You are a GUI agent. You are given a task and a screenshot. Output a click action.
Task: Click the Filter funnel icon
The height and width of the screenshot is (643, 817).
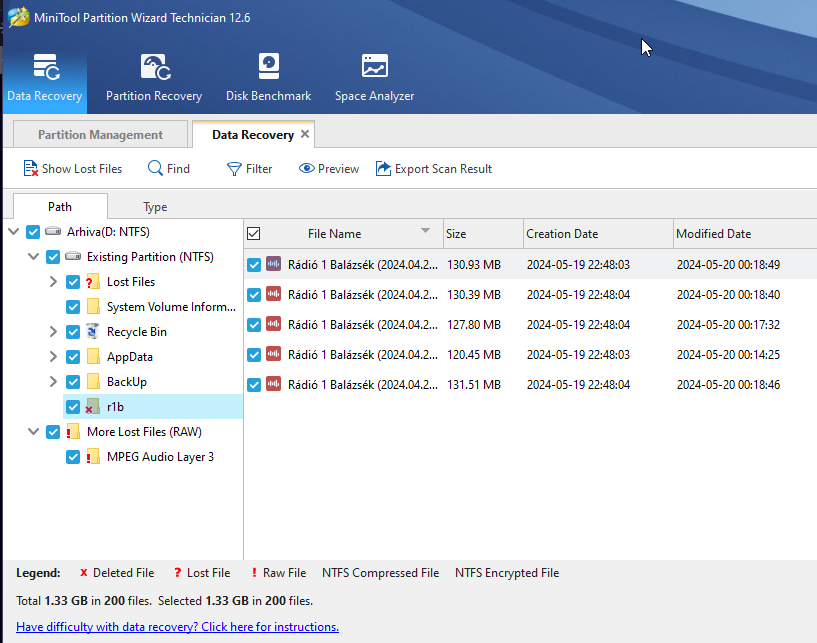click(234, 169)
